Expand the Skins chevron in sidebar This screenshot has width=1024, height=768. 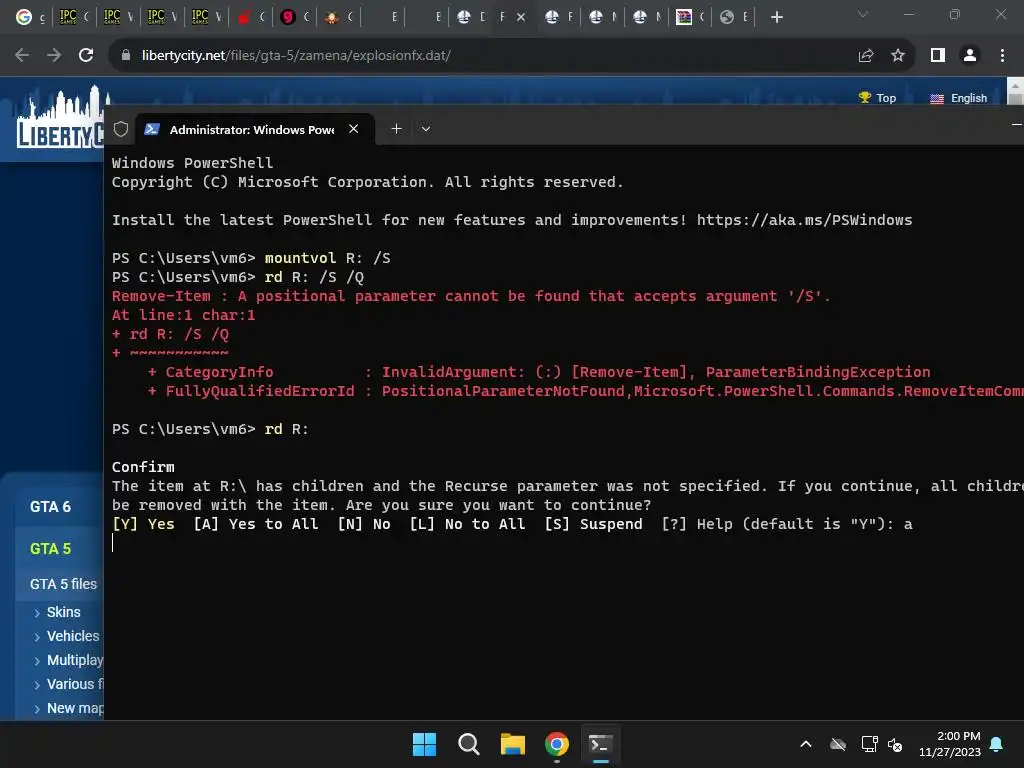(37, 613)
